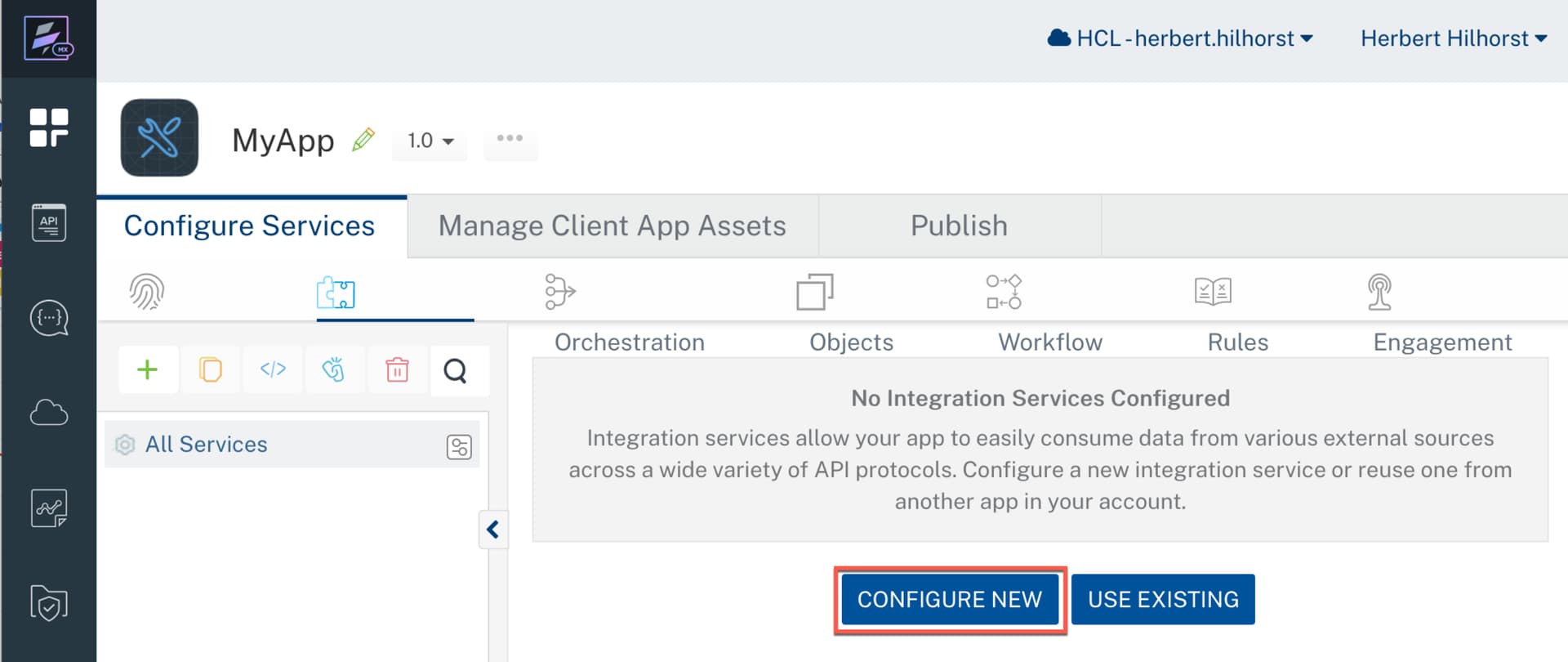The width and height of the screenshot is (1568, 662).
Task: Open the cloud environments sidebar icon
Action: click(48, 413)
